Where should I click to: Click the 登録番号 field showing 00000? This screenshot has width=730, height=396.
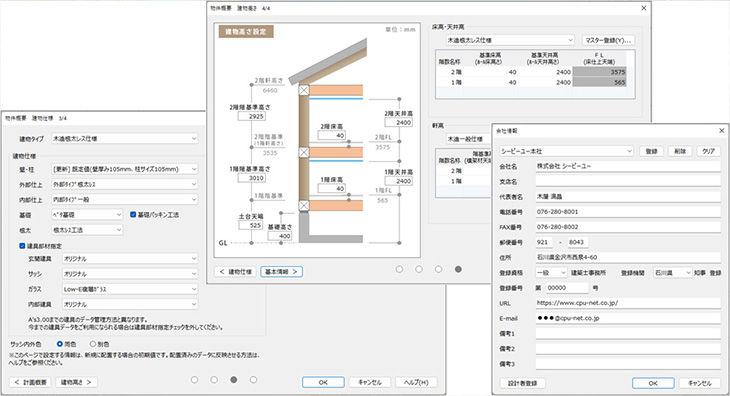pos(567,288)
